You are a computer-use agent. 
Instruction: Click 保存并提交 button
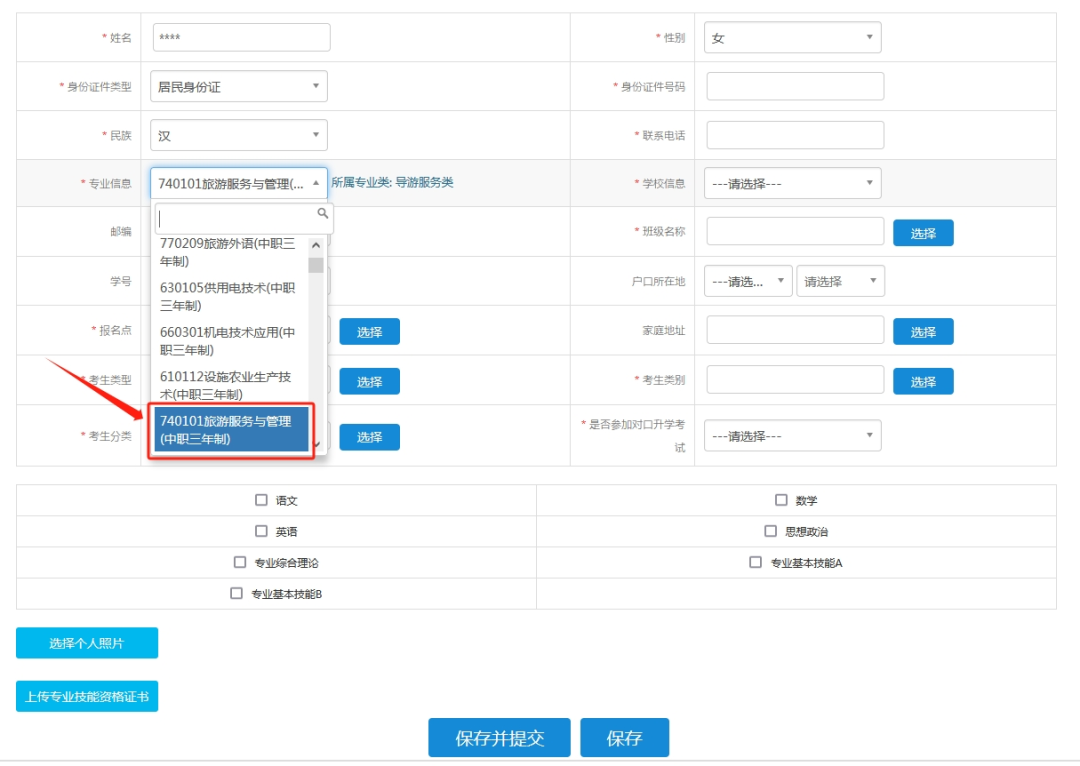499,738
